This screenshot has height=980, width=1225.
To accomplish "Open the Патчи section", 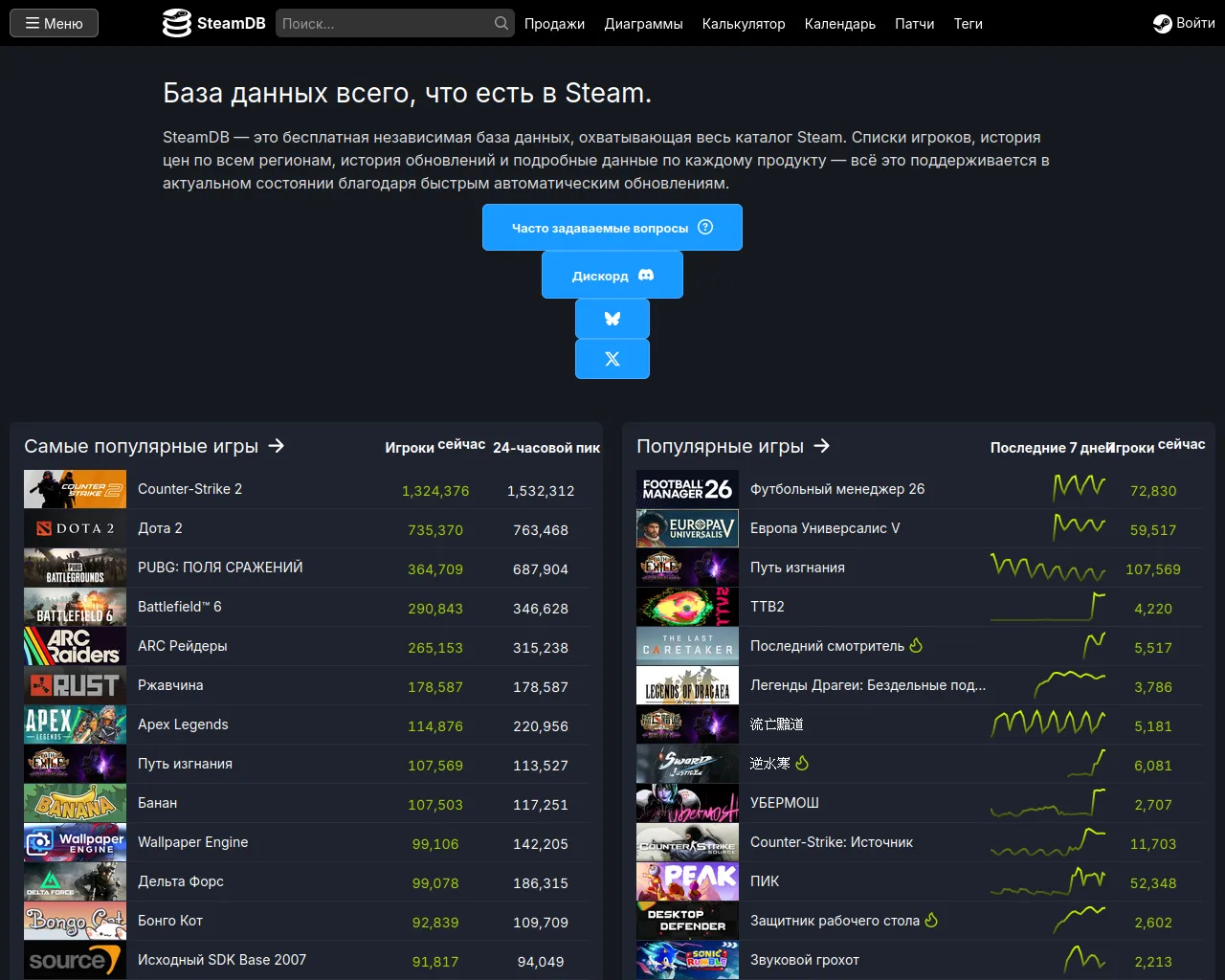I will click(914, 23).
